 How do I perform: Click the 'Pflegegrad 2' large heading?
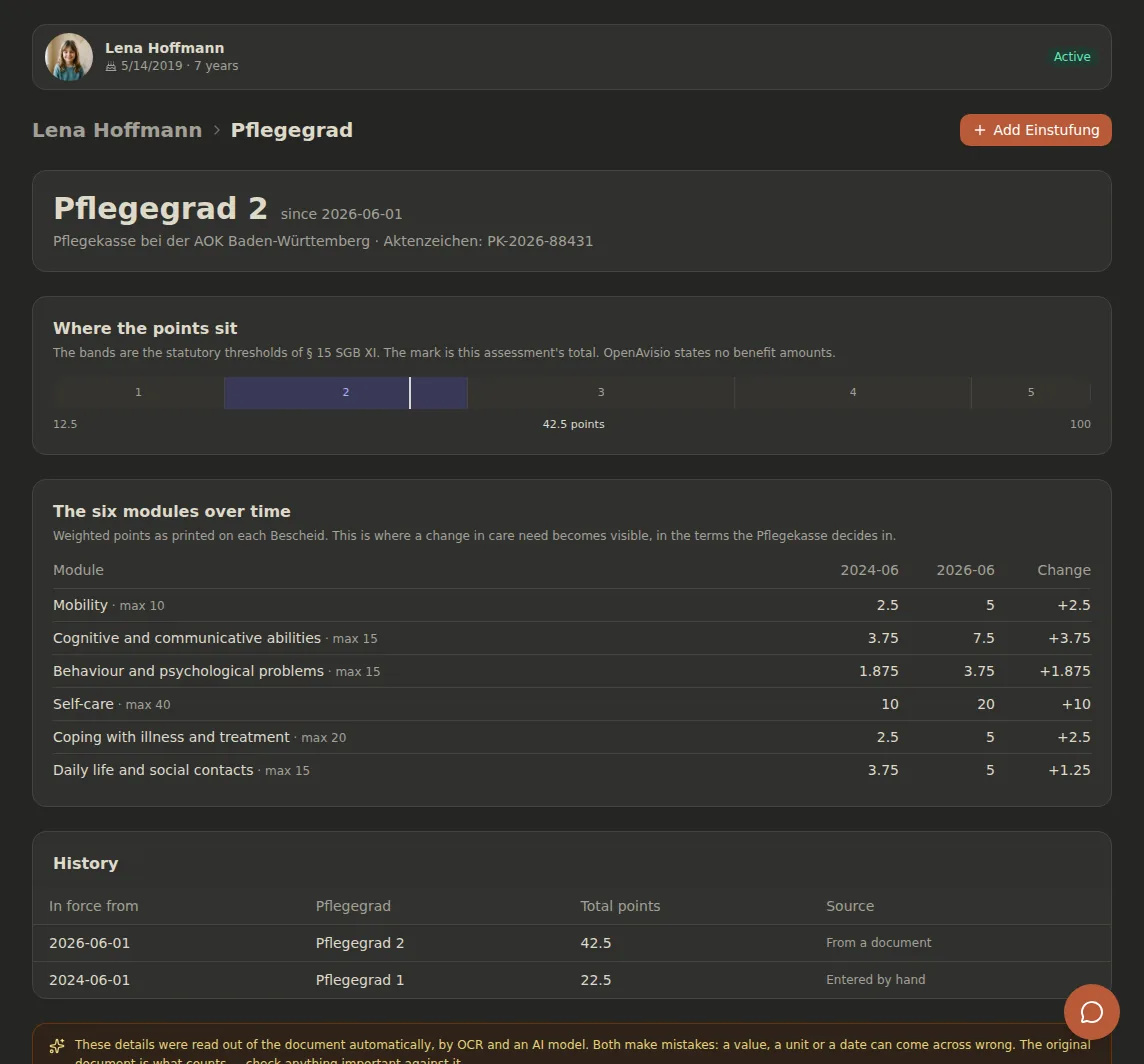pos(161,209)
